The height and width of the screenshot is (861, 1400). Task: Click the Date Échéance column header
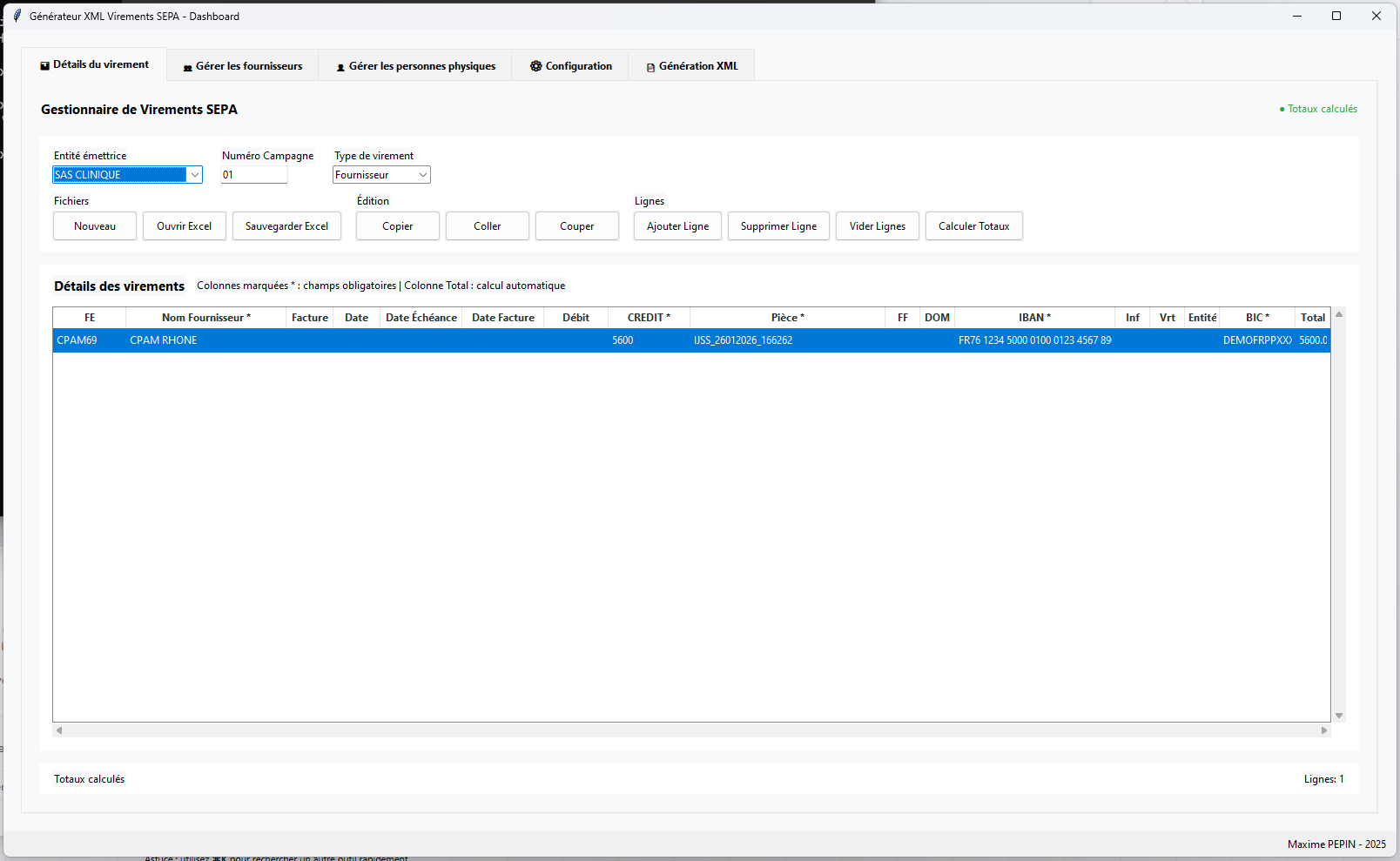[x=421, y=318]
